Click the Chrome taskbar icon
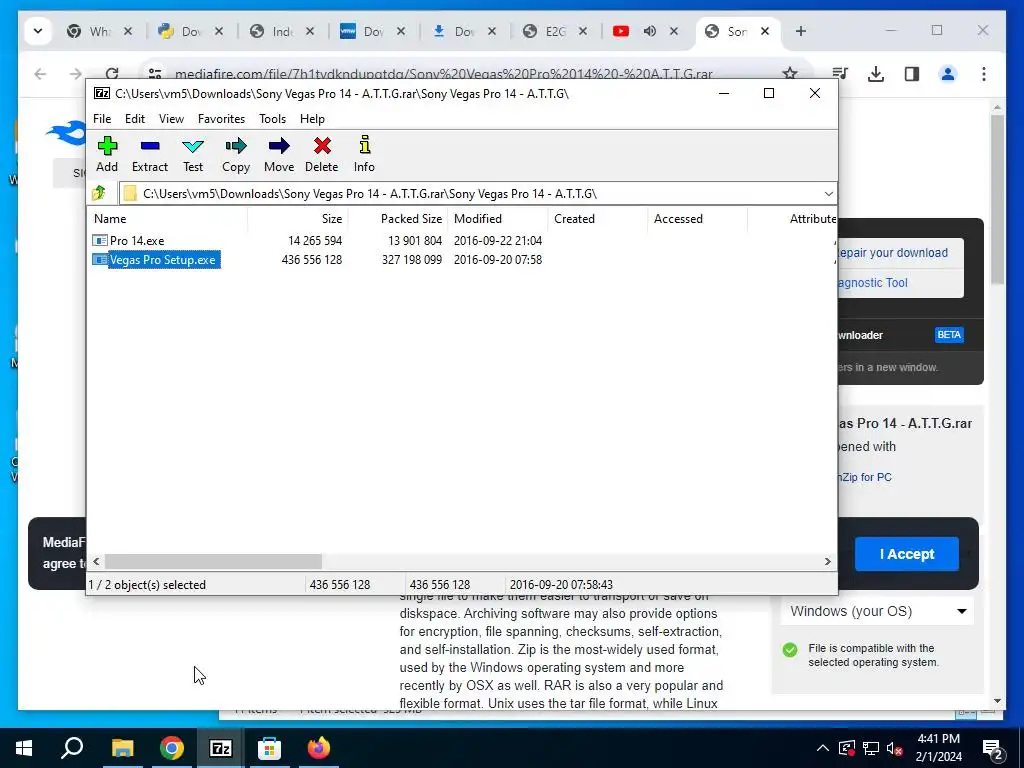 (171, 748)
